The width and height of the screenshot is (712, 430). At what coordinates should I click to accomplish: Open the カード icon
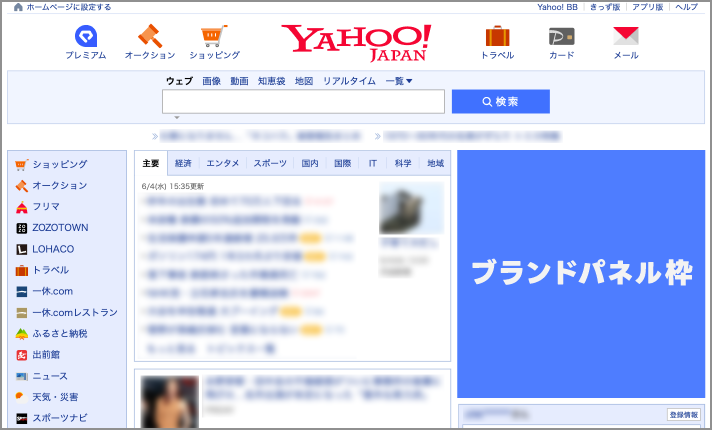(x=562, y=36)
